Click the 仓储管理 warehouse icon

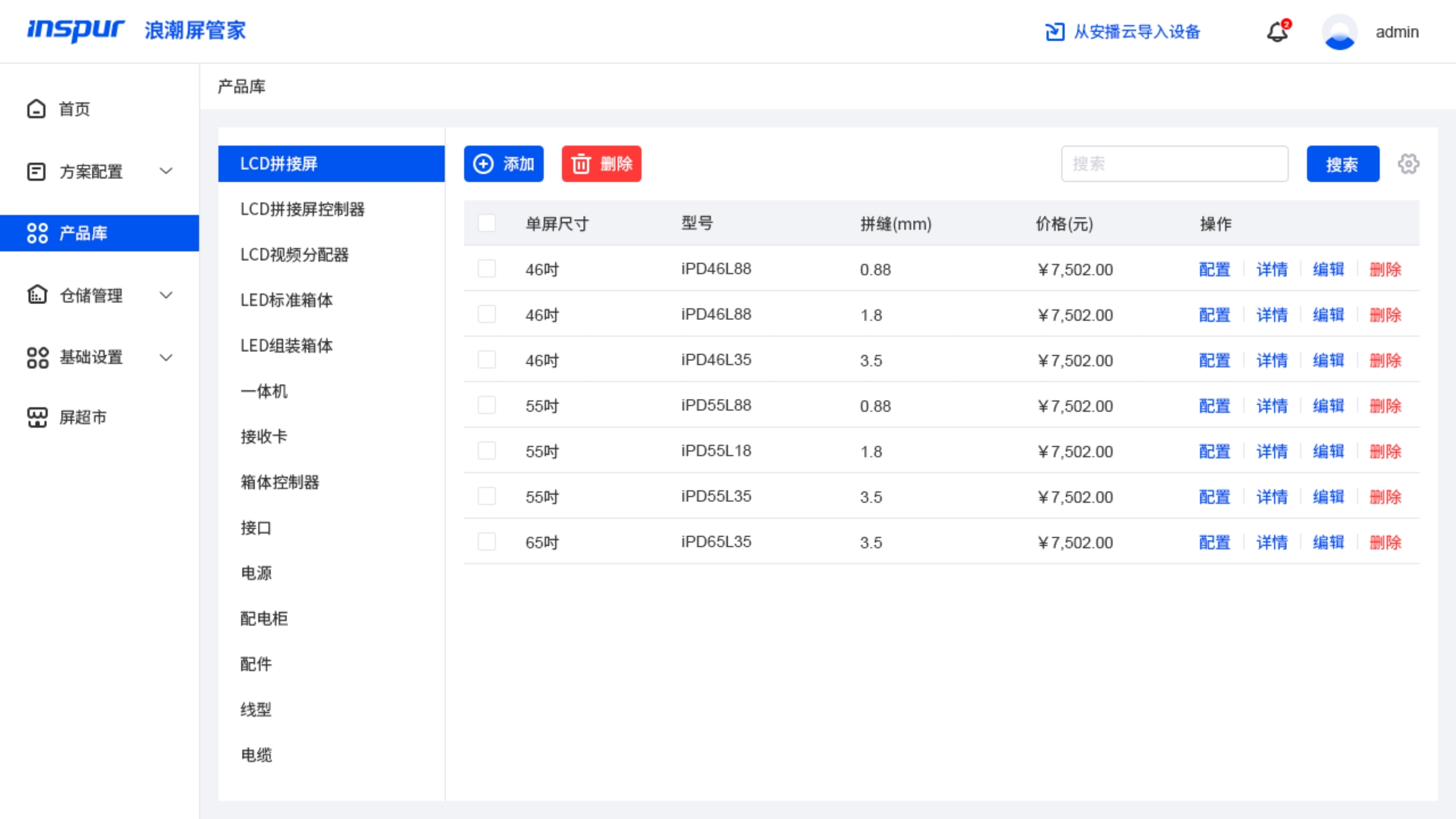(x=37, y=295)
